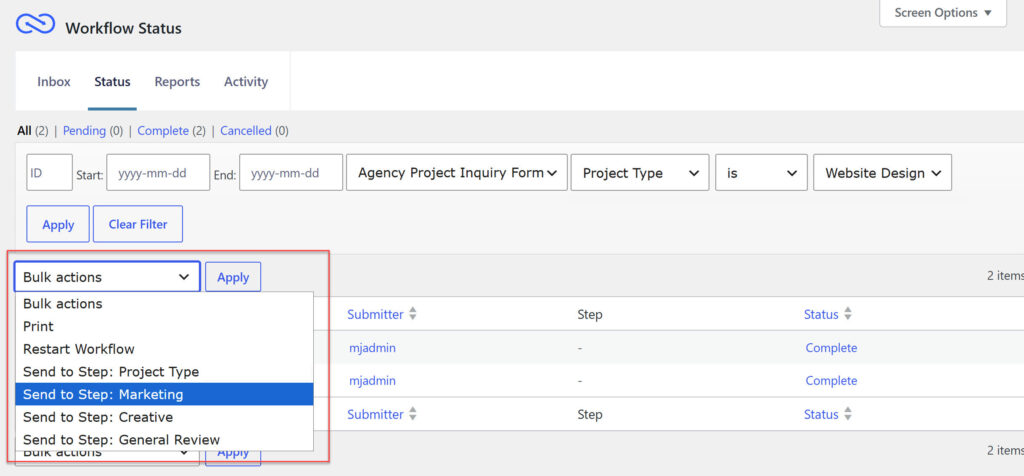This screenshot has height=476, width=1024.
Task: Choose 'Bulk actions' option in list
Action: pyautogui.click(x=164, y=304)
